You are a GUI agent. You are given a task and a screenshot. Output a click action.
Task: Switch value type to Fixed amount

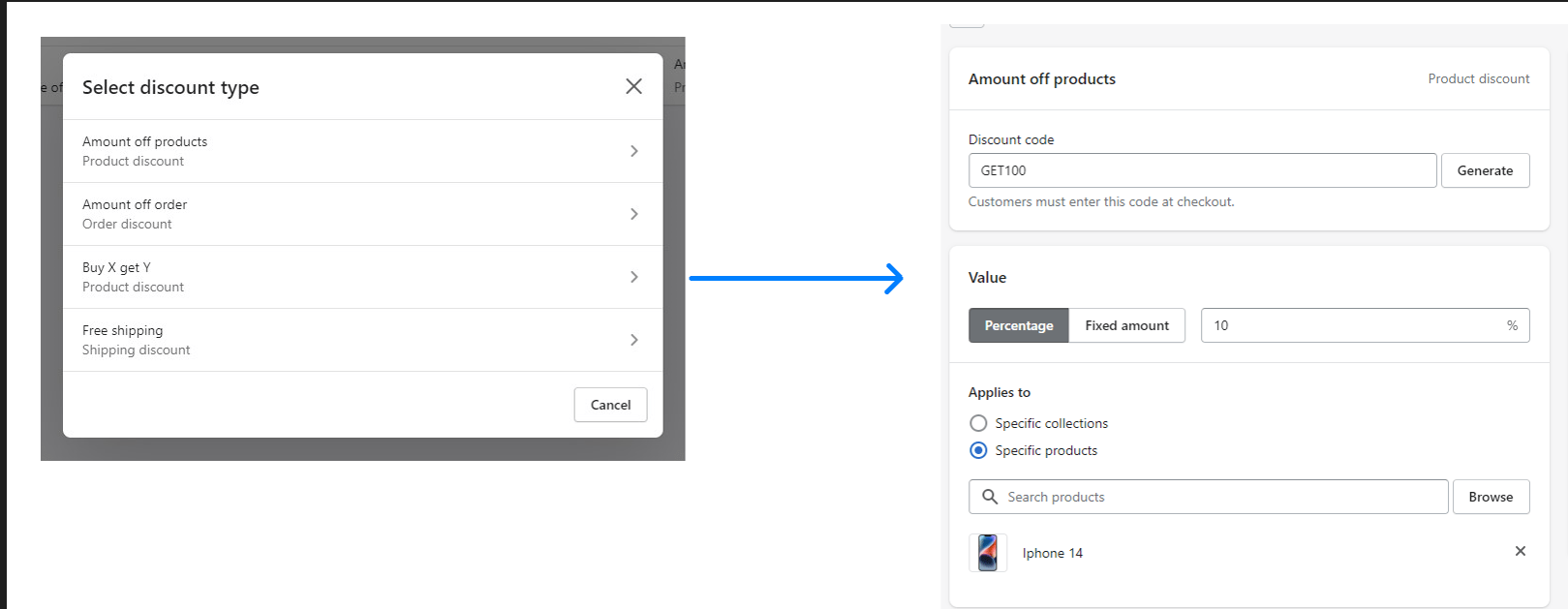point(1126,325)
